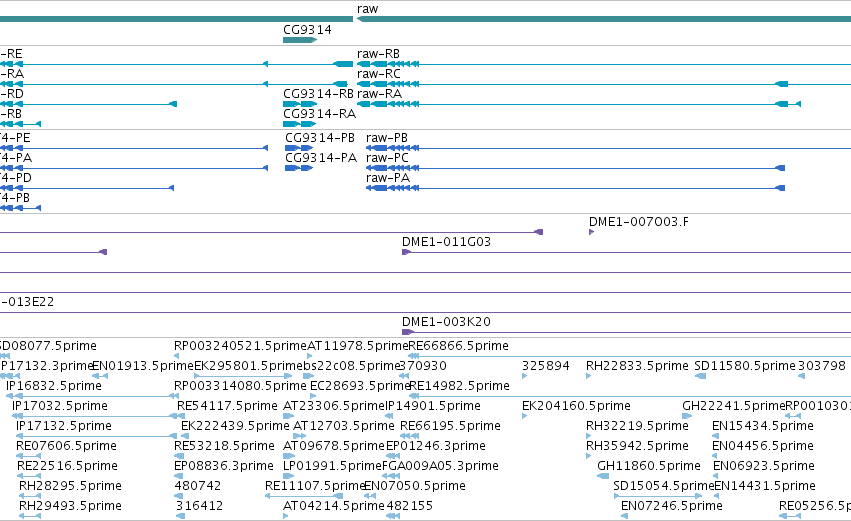
Task: Select the RE11107.5prime EST label
Action: coord(315,486)
